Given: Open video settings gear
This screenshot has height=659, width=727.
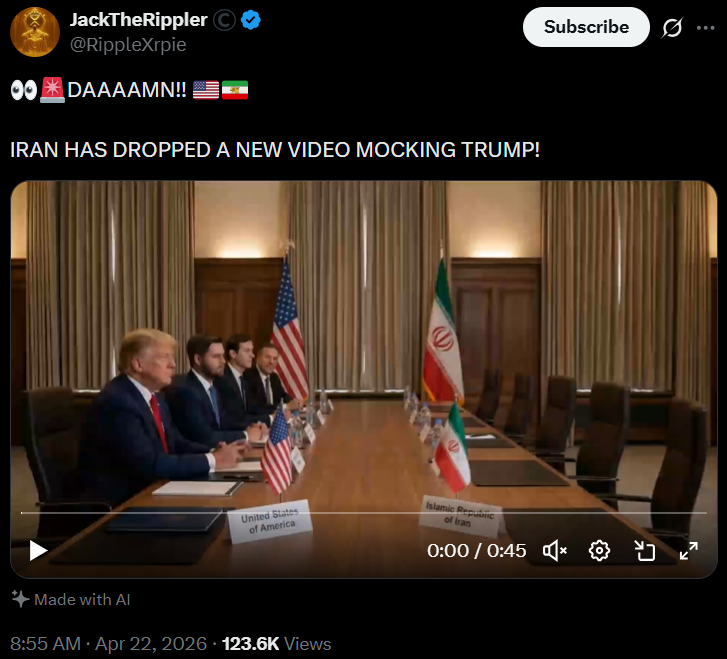Looking at the screenshot, I should pyautogui.click(x=599, y=551).
